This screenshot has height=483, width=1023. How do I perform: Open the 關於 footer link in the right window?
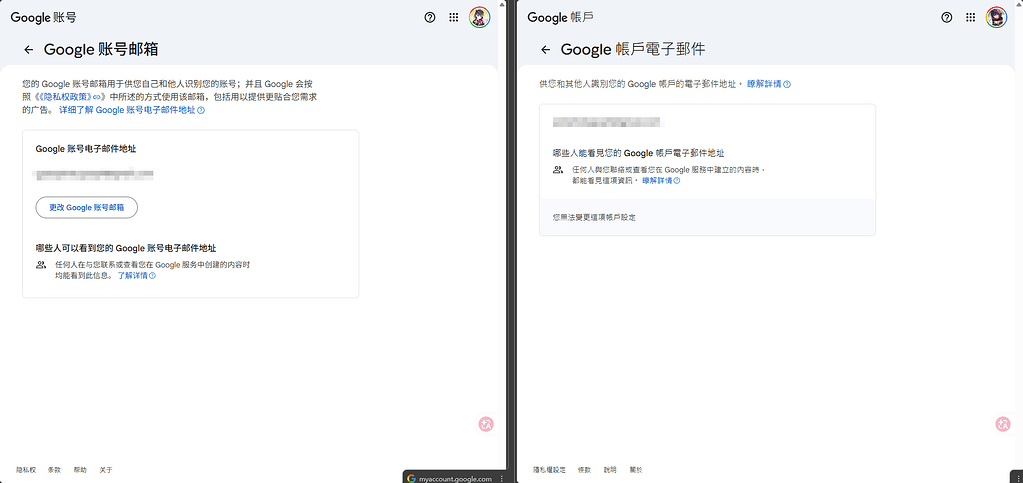pos(635,470)
